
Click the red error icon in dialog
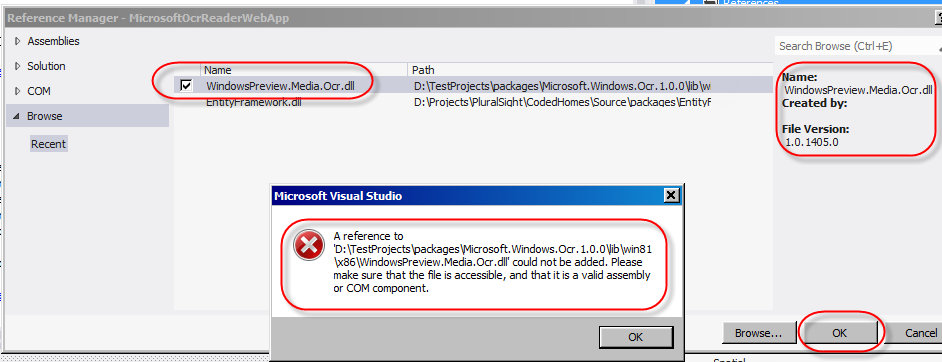click(x=309, y=247)
